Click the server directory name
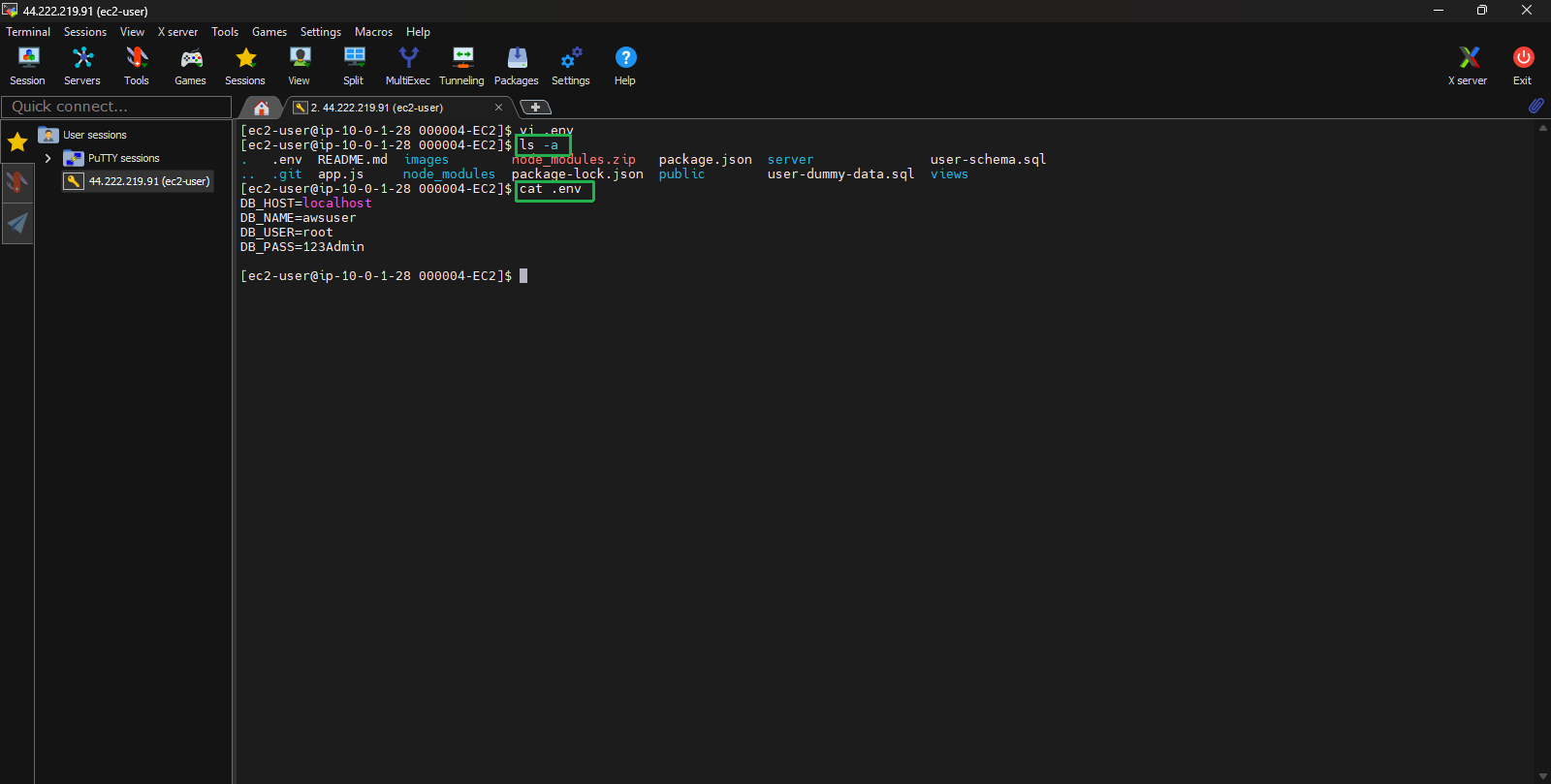The width and height of the screenshot is (1551, 784). [x=790, y=160]
